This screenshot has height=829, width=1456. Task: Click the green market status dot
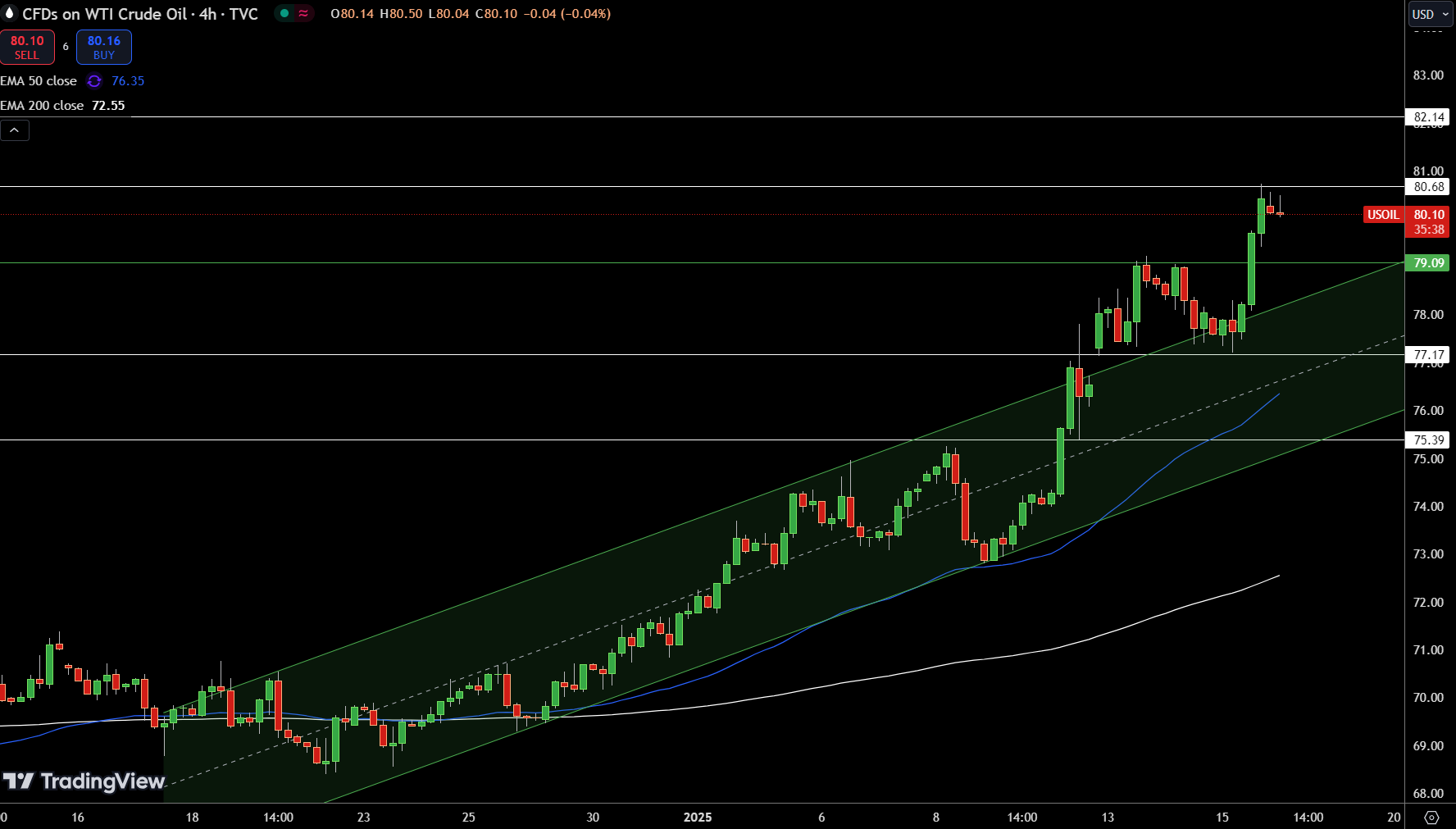click(284, 13)
